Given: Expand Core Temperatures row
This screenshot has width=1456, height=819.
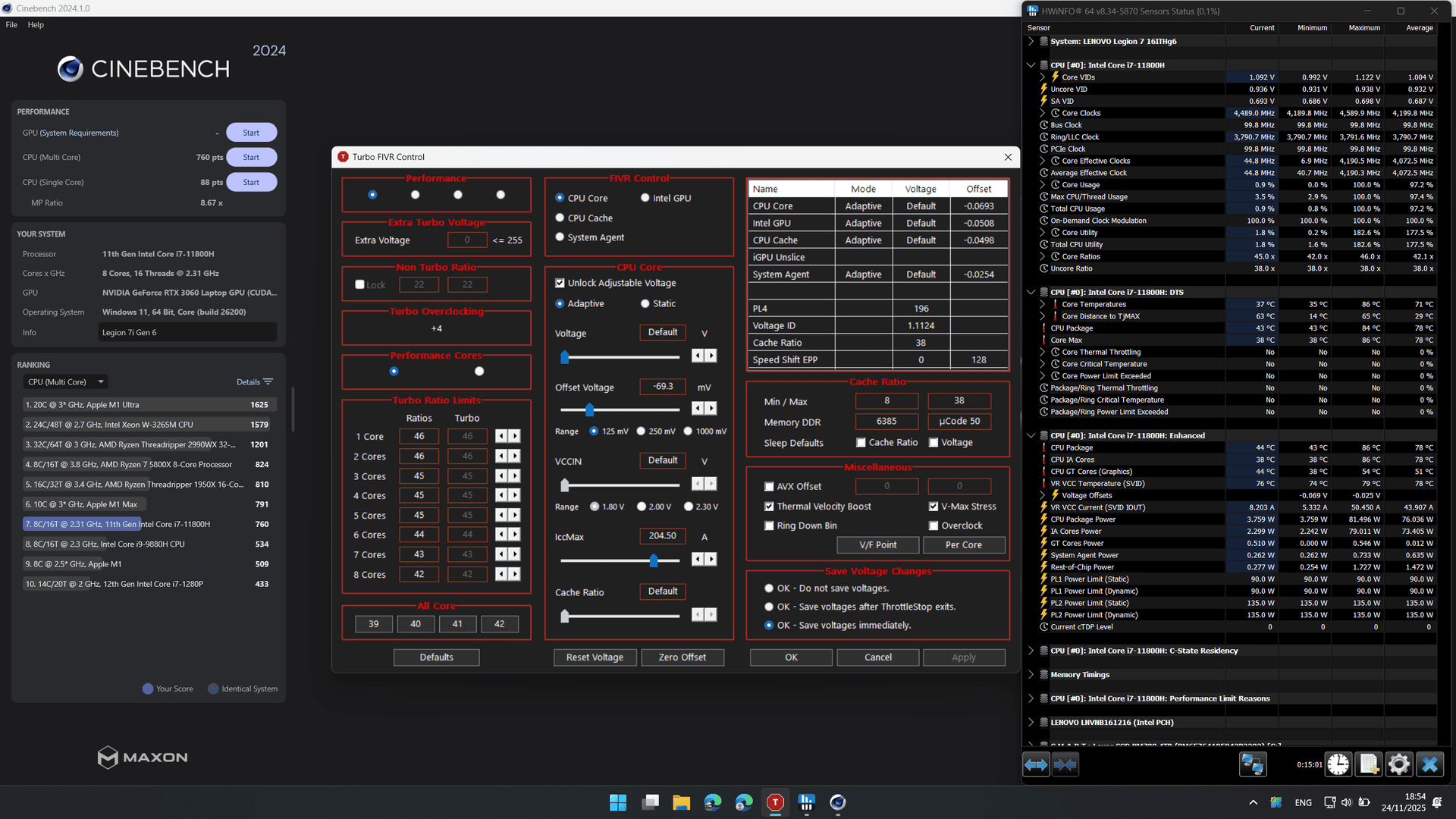Looking at the screenshot, I should click(1042, 304).
